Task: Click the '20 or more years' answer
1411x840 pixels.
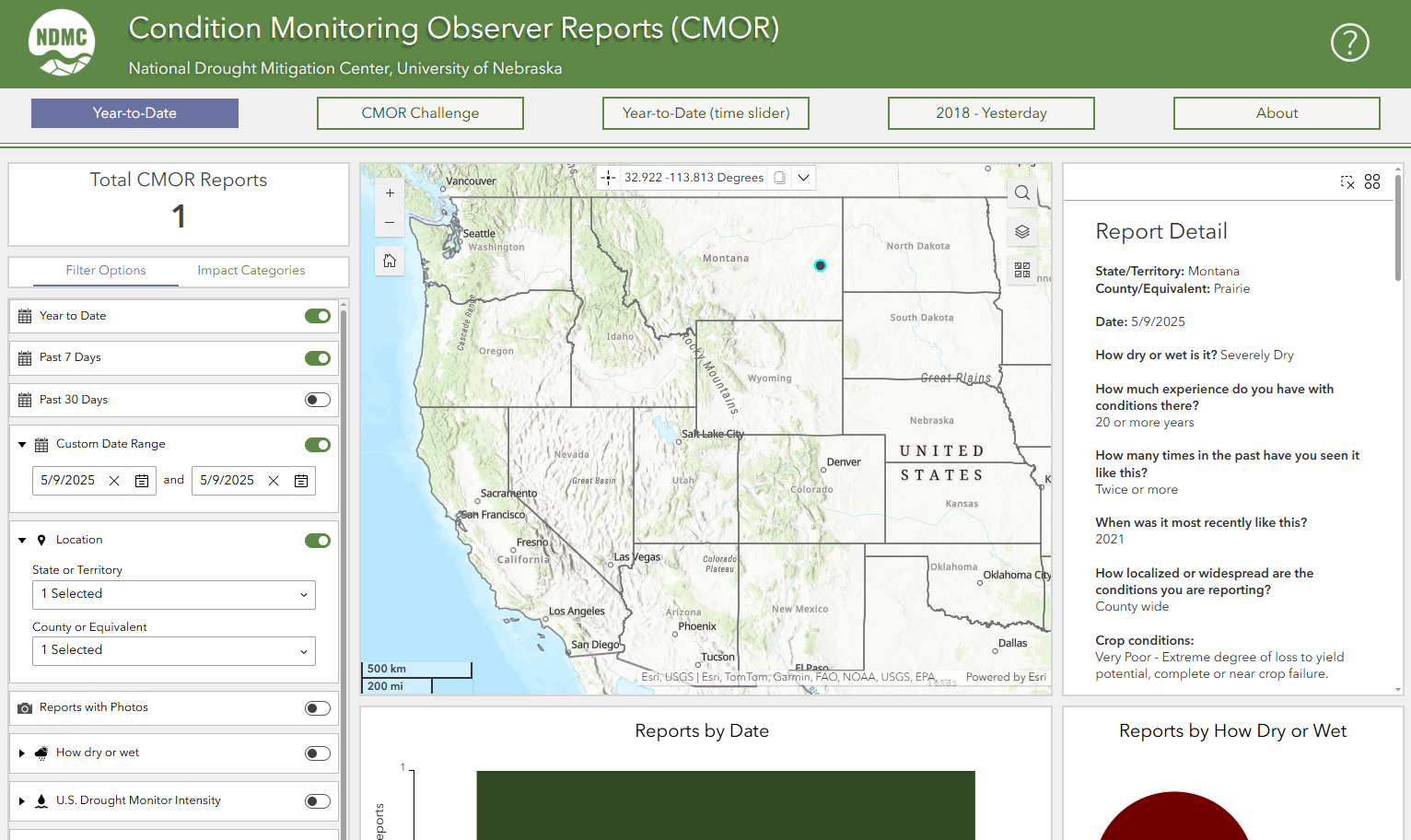Action: (x=1145, y=423)
